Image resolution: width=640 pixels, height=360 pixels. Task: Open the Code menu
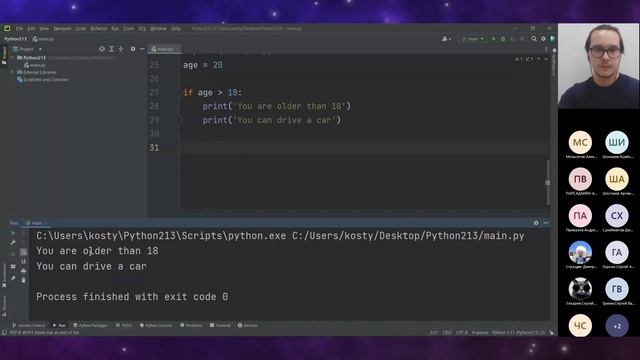click(81, 29)
